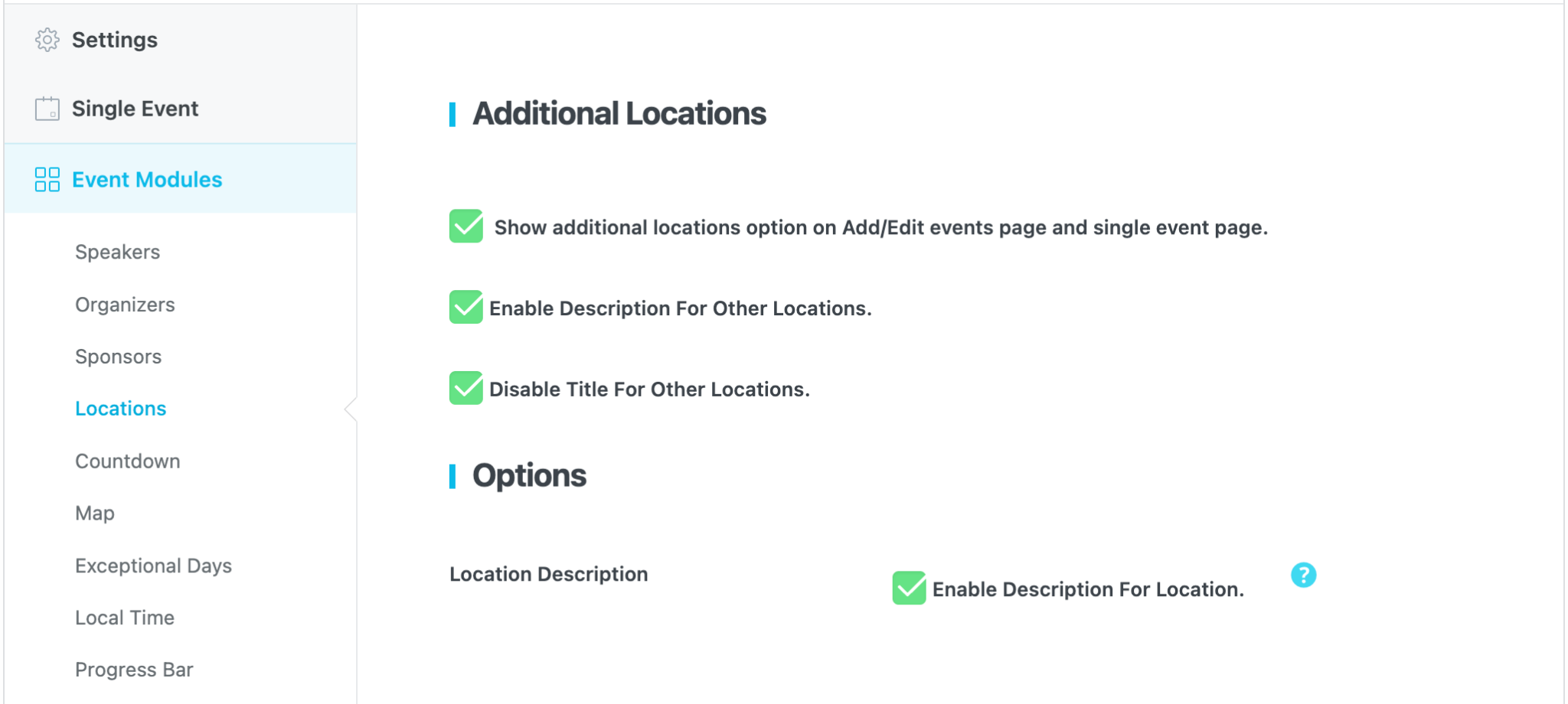Open Exceptional Days settings
Screen dimensions: 1568x704
coord(153,565)
